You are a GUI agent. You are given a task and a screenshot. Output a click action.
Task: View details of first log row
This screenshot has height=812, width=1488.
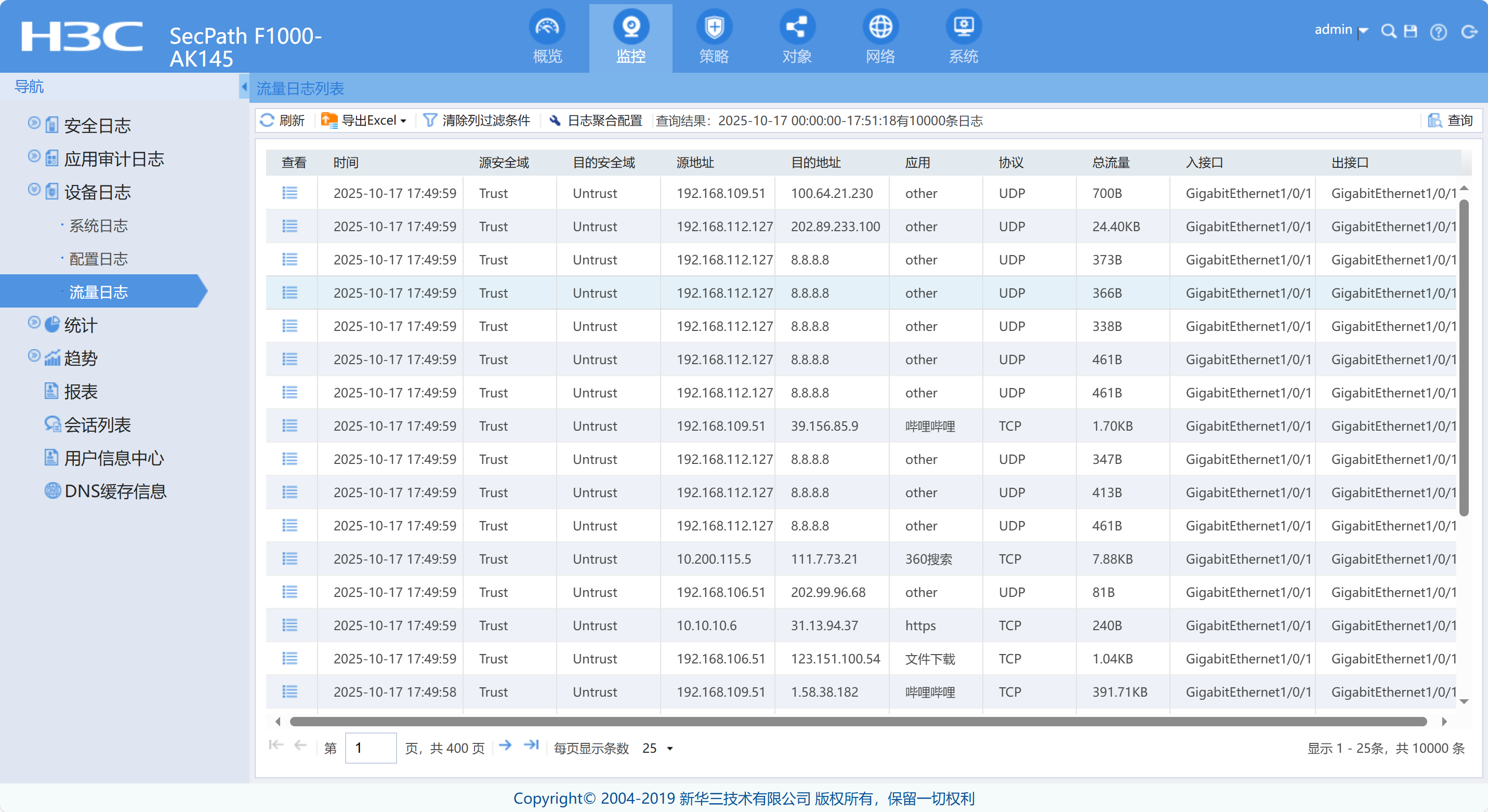coord(289,193)
